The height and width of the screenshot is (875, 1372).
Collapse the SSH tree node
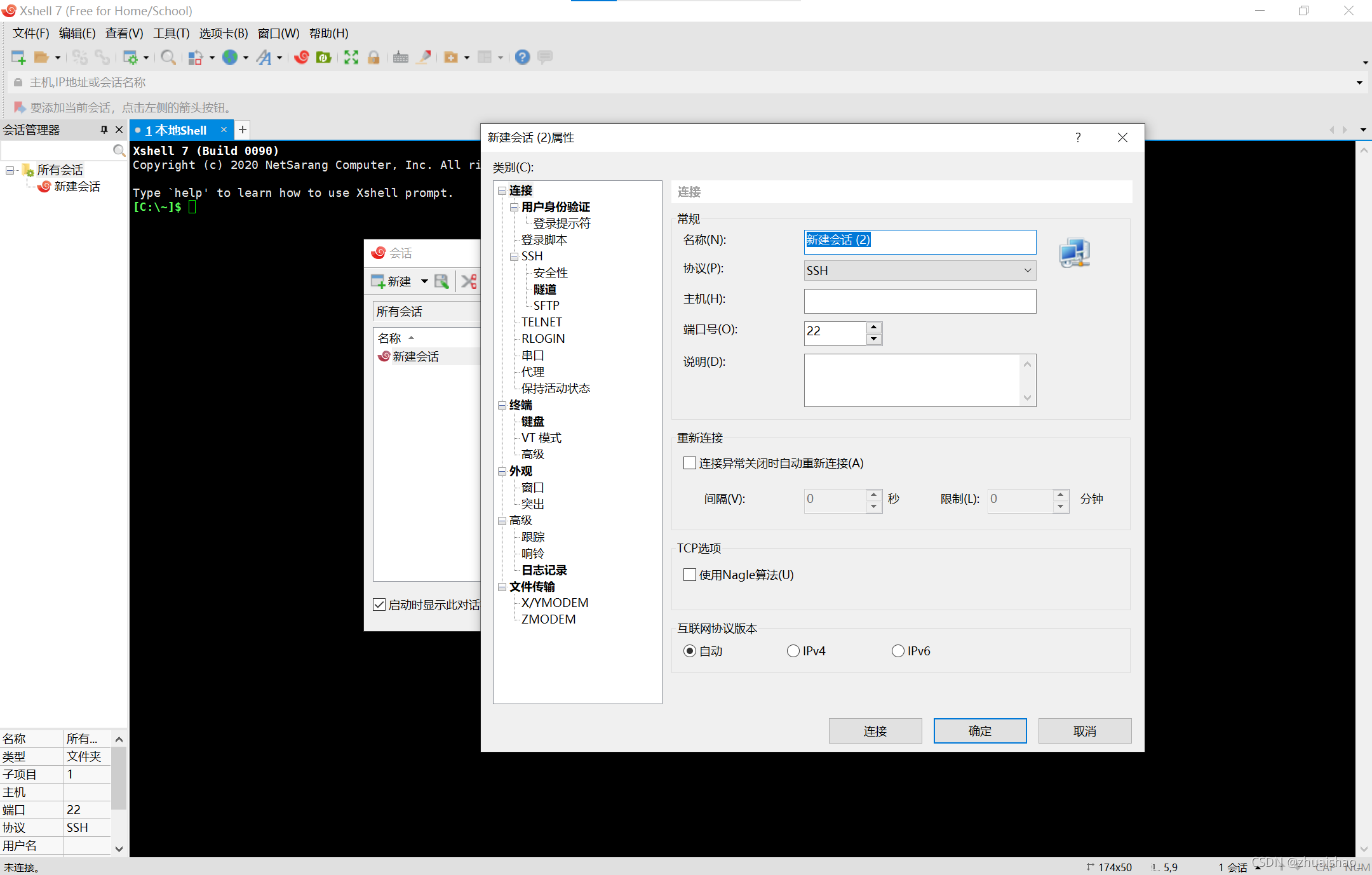point(514,257)
